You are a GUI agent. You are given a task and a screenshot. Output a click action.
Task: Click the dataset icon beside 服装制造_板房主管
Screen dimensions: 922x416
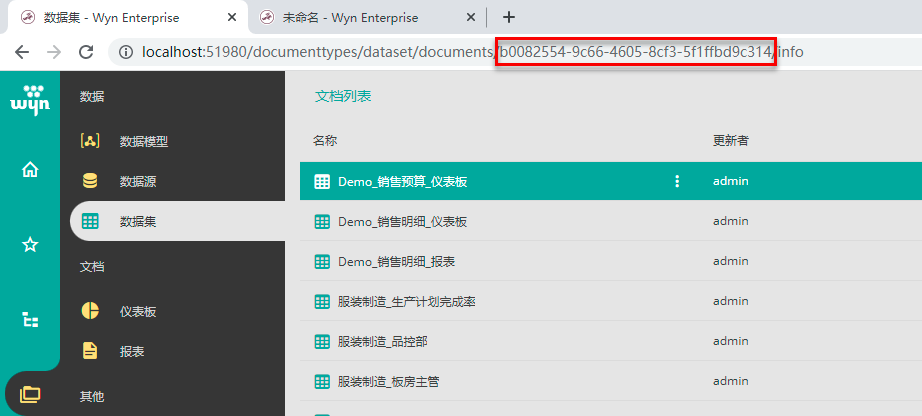pyautogui.click(x=322, y=381)
